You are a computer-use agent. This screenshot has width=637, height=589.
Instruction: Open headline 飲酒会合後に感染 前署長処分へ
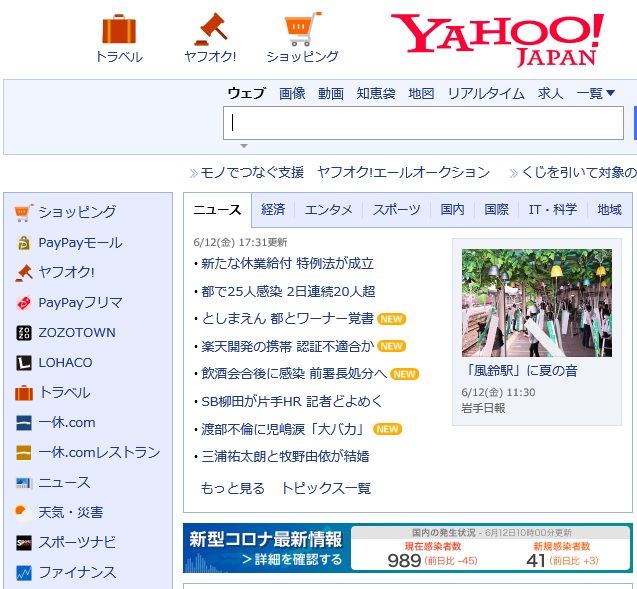coord(294,374)
